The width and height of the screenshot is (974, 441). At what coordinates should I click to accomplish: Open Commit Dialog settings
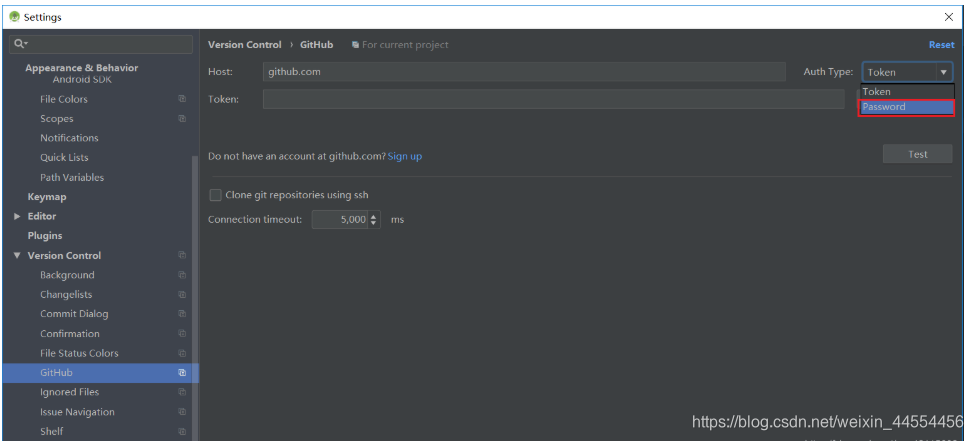(x=74, y=314)
